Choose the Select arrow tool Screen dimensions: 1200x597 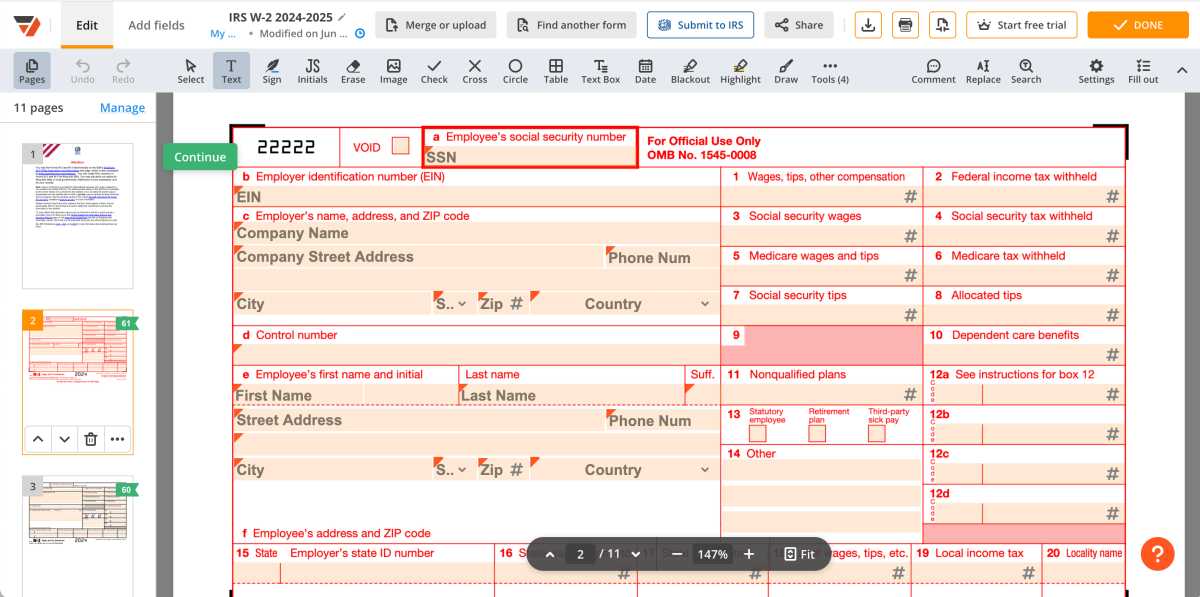coord(191,70)
